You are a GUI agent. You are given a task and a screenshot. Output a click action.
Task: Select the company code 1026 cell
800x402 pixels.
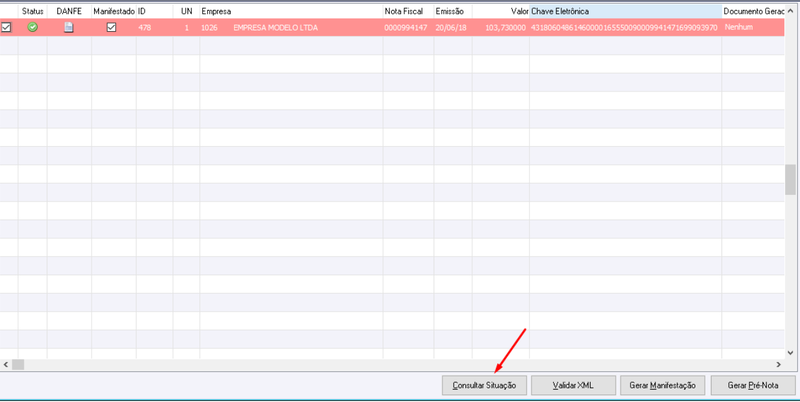click(209, 28)
